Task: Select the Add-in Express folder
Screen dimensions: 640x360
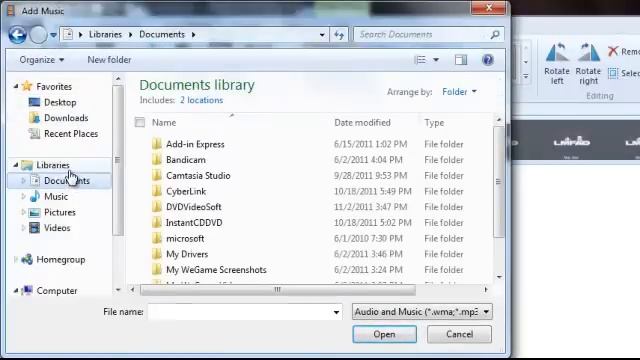Action: (195, 144)
